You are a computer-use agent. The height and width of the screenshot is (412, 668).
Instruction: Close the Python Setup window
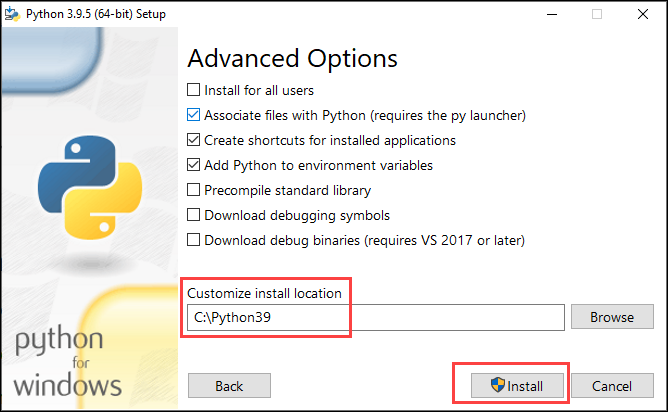point(643,14)
